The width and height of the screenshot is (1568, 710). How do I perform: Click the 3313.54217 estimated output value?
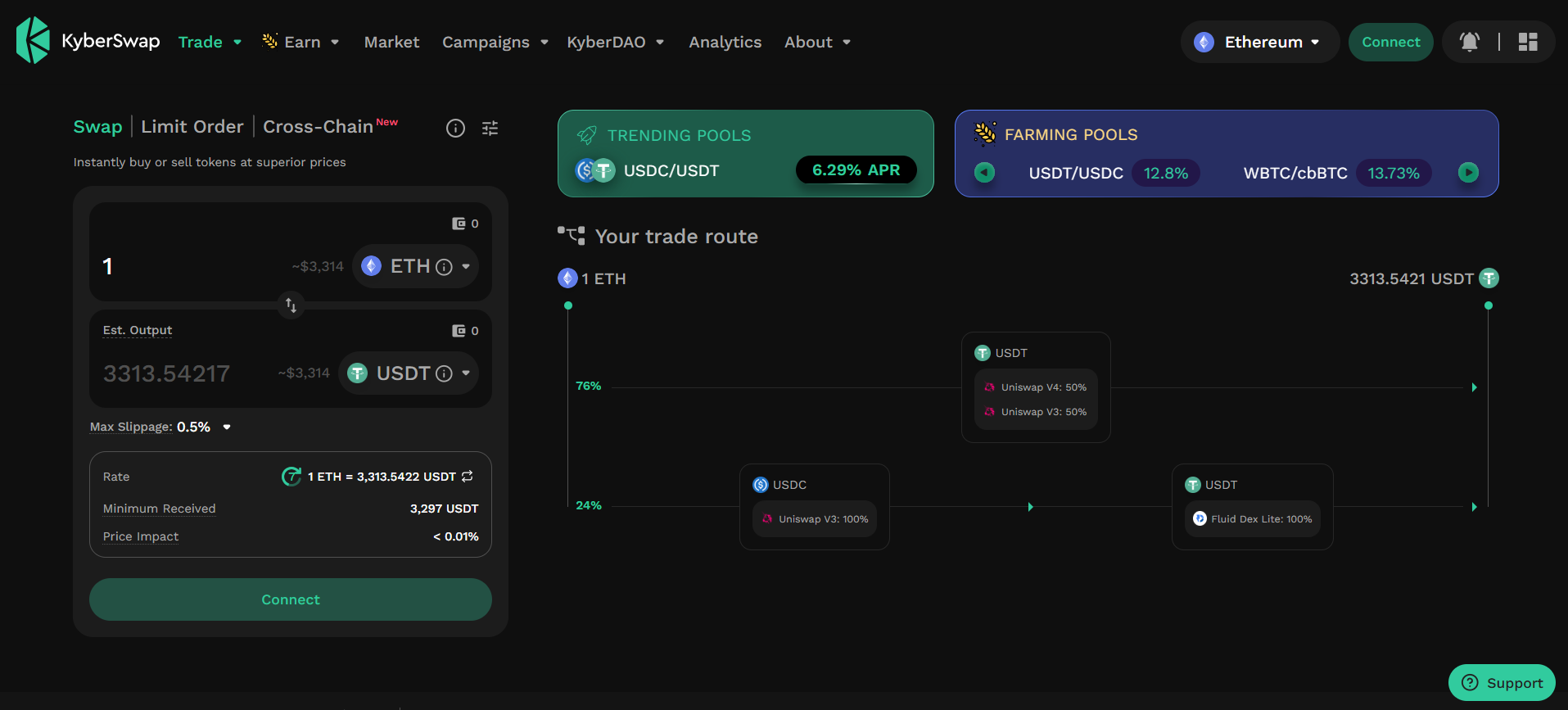click(x=166, y=373)
